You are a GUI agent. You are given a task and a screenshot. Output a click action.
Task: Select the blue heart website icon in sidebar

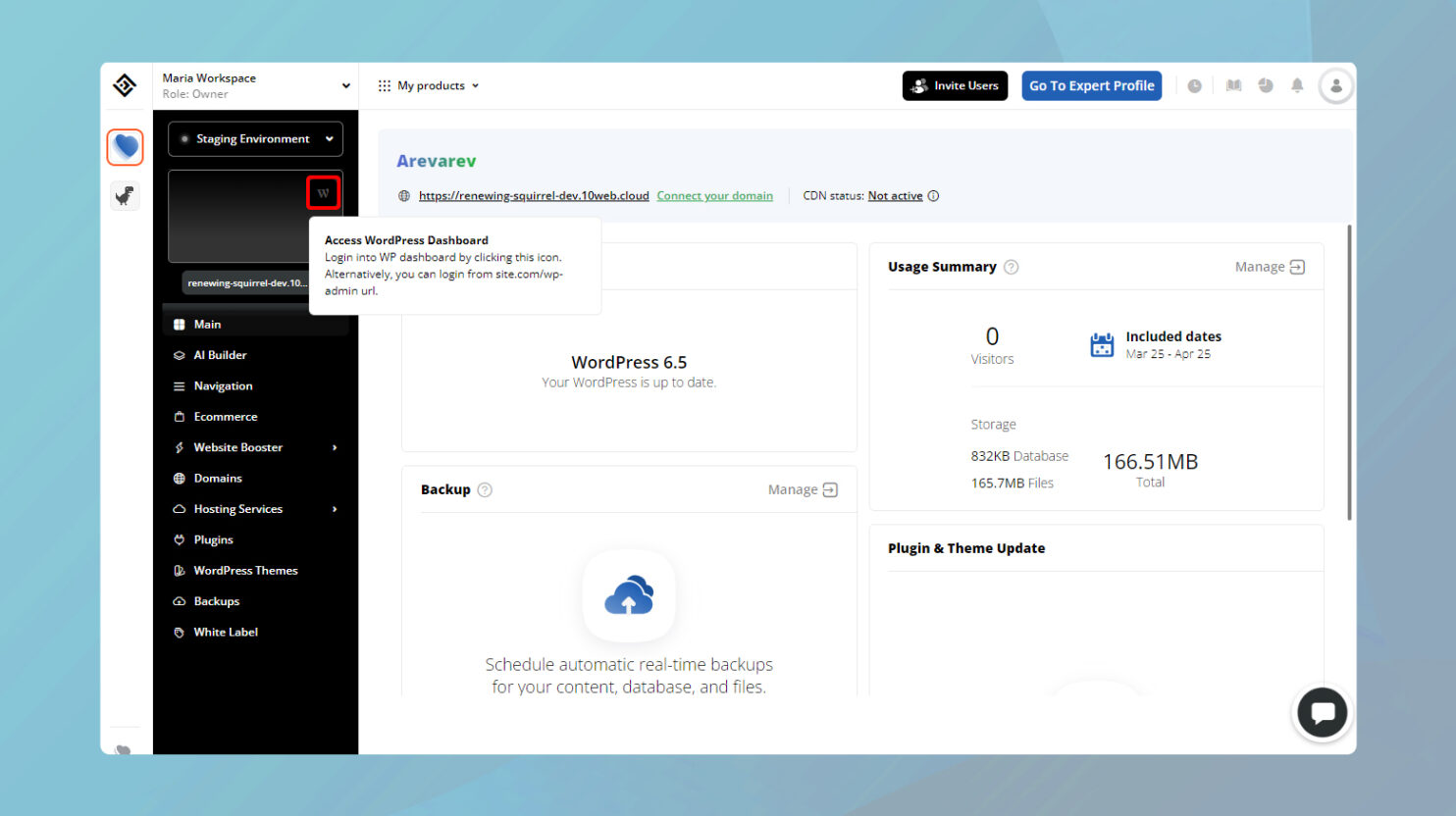point(125,146)
